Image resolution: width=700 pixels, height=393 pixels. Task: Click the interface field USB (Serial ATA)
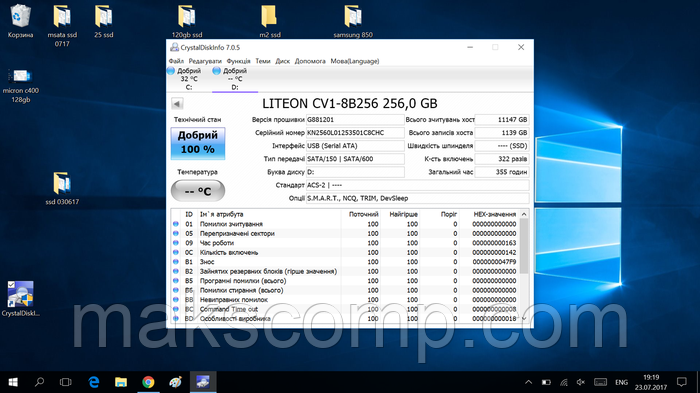355,146
